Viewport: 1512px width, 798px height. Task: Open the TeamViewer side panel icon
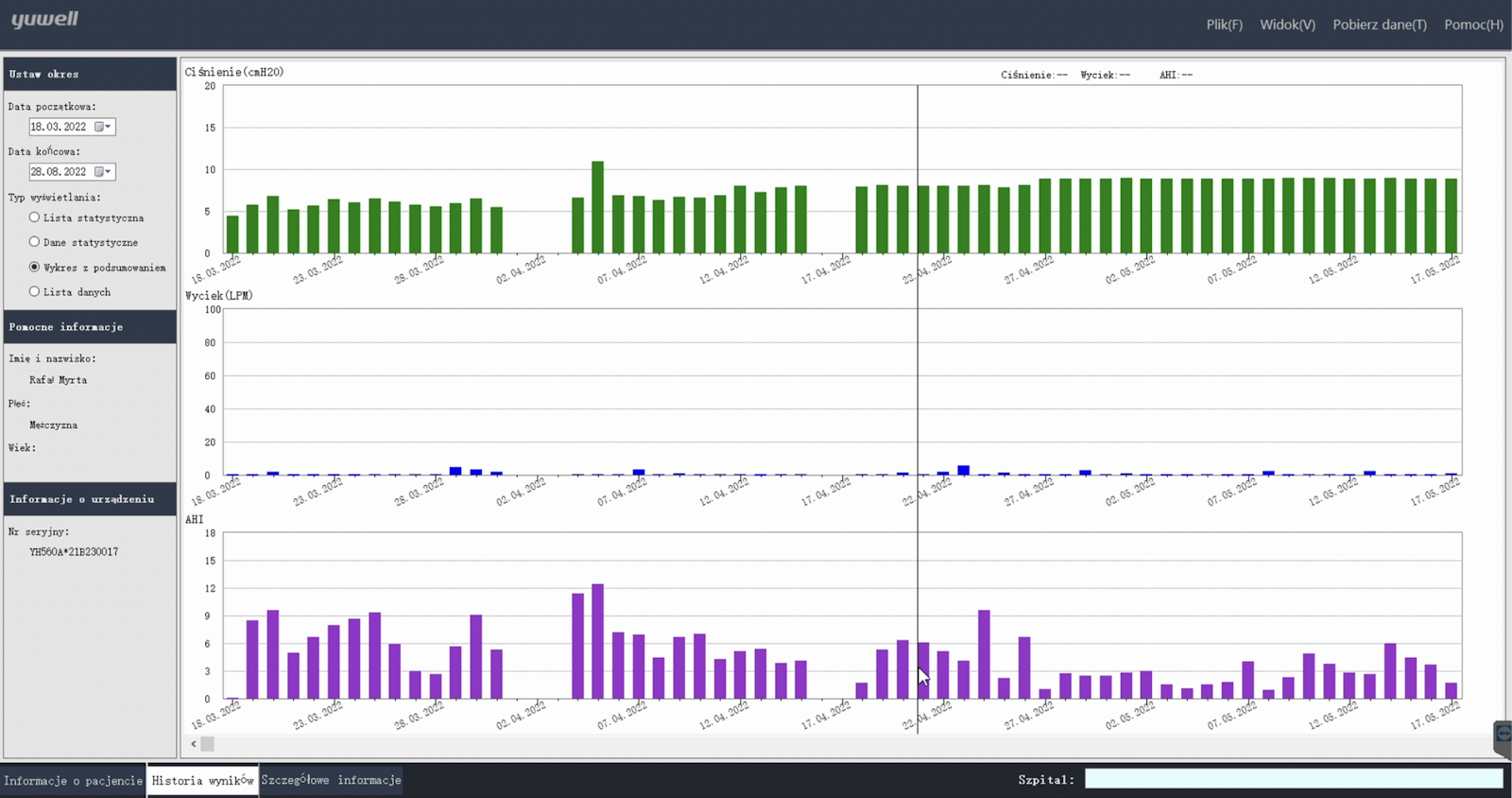pyautogui.click(x=1503, y=735)
